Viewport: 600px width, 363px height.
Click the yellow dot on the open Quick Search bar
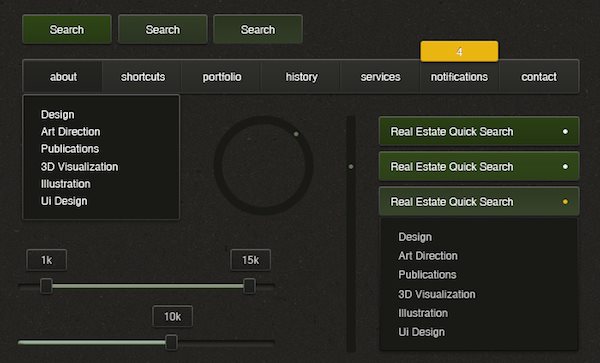tap(565, 202)
